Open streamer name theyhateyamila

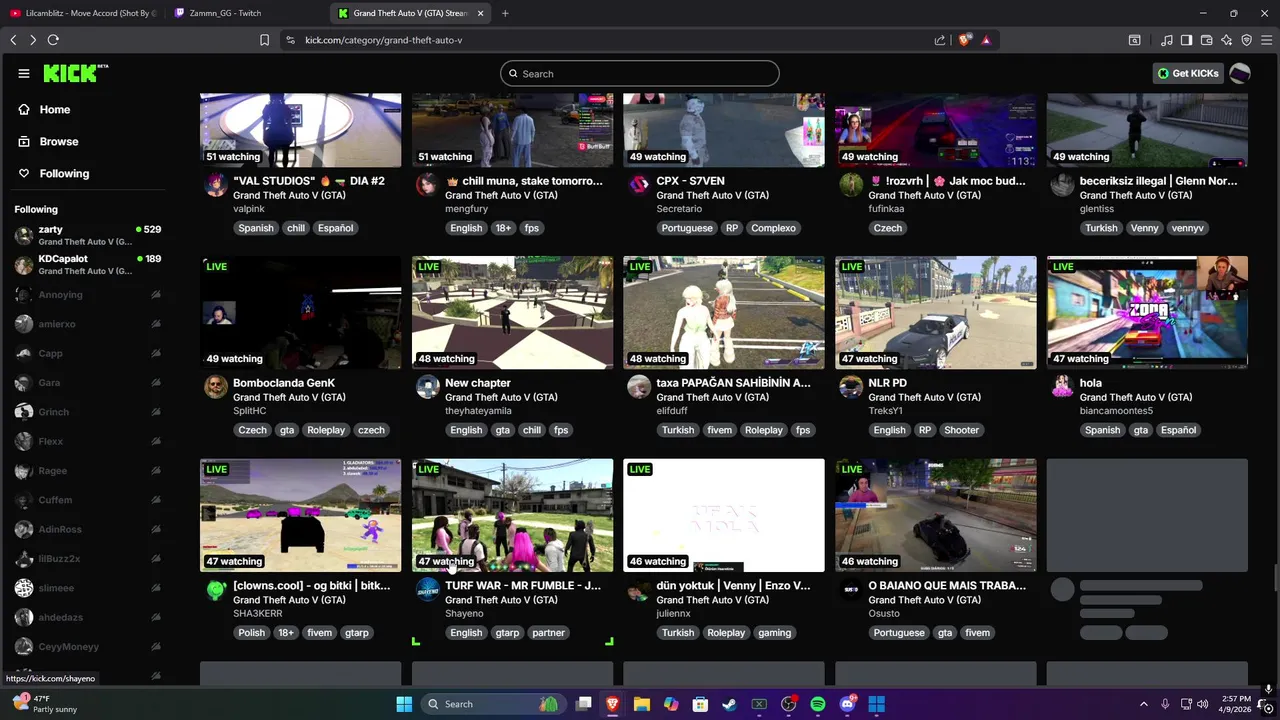tap(478, 411)
